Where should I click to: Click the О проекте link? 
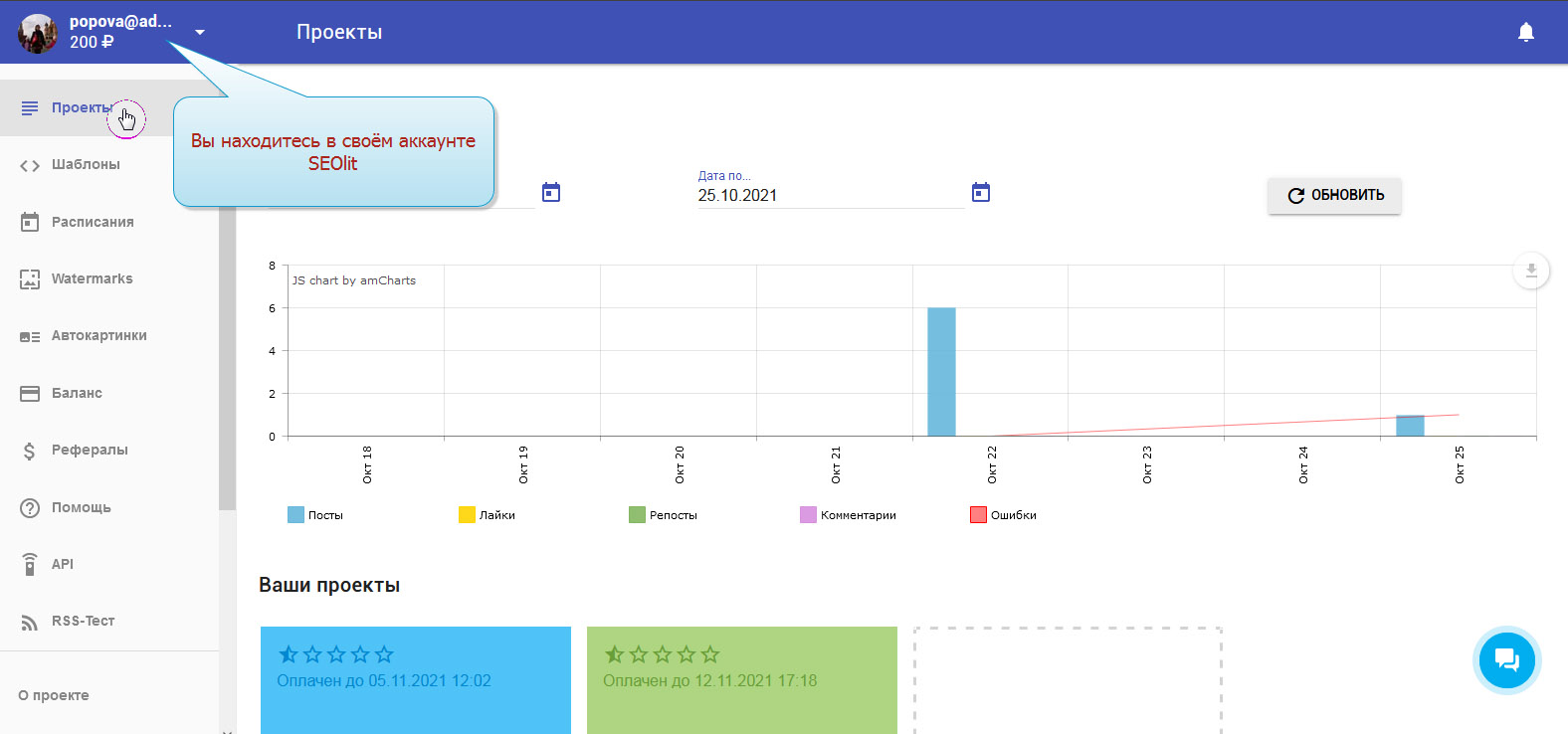click(x=54, y=695)
